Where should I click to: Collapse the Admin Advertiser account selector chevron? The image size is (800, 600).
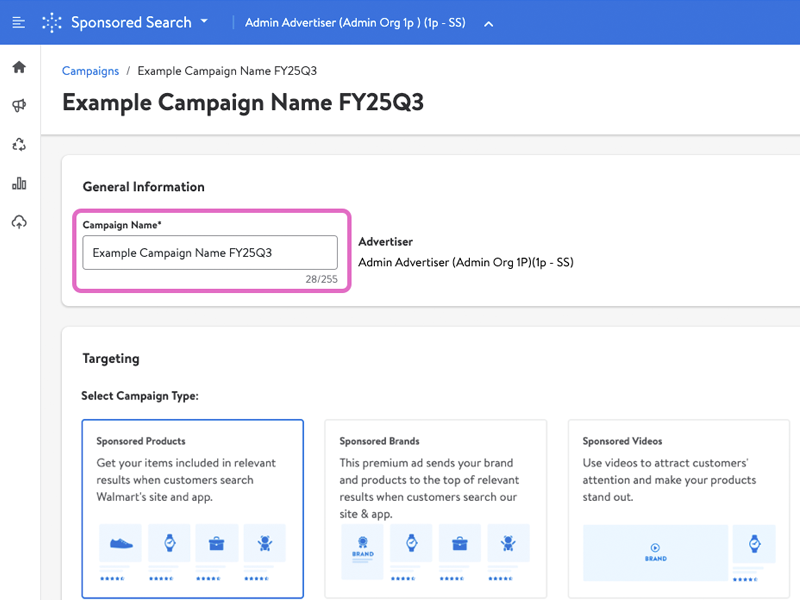[488, 23]
